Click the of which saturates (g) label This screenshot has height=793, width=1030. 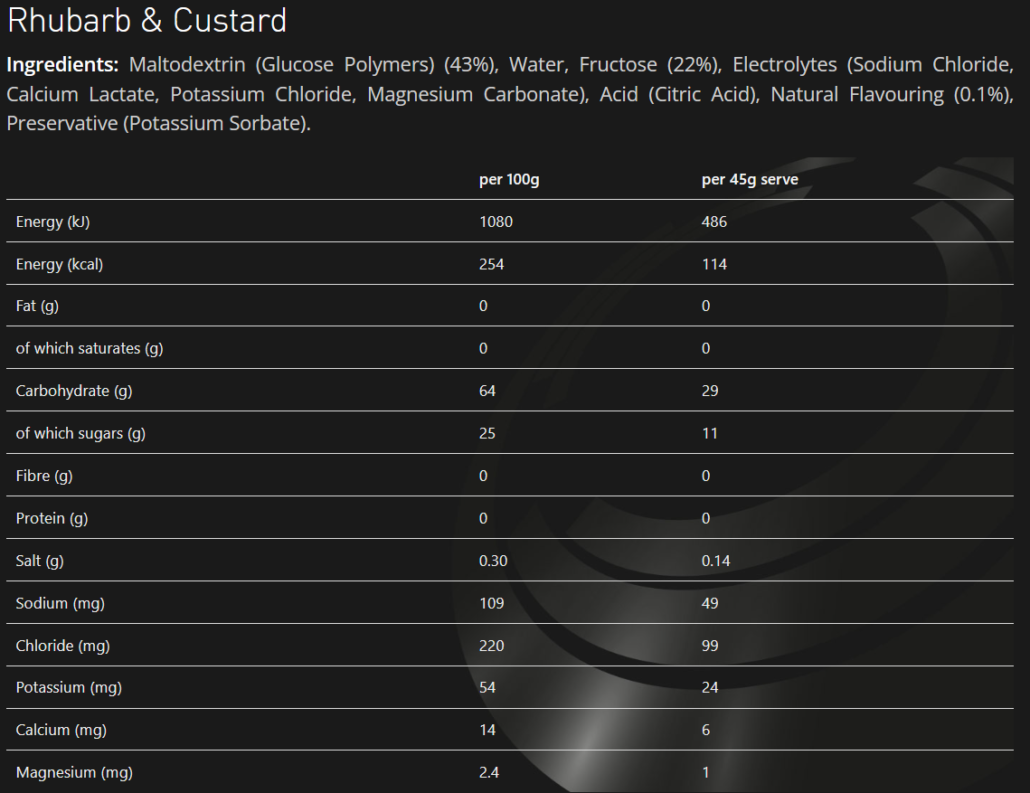point(89,349)
